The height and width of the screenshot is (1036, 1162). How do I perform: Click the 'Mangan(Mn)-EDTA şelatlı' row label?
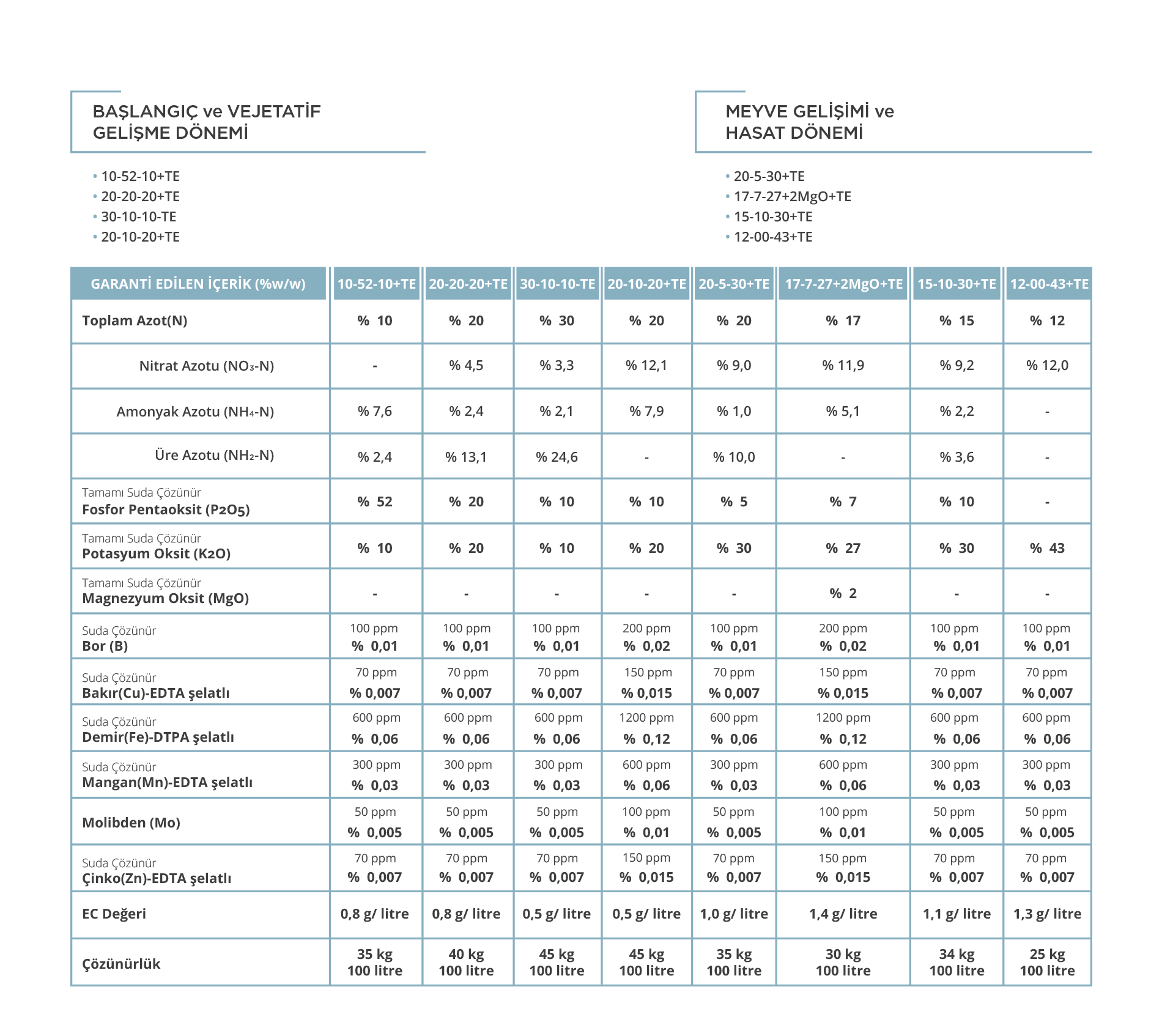click(x=167, y=782)
